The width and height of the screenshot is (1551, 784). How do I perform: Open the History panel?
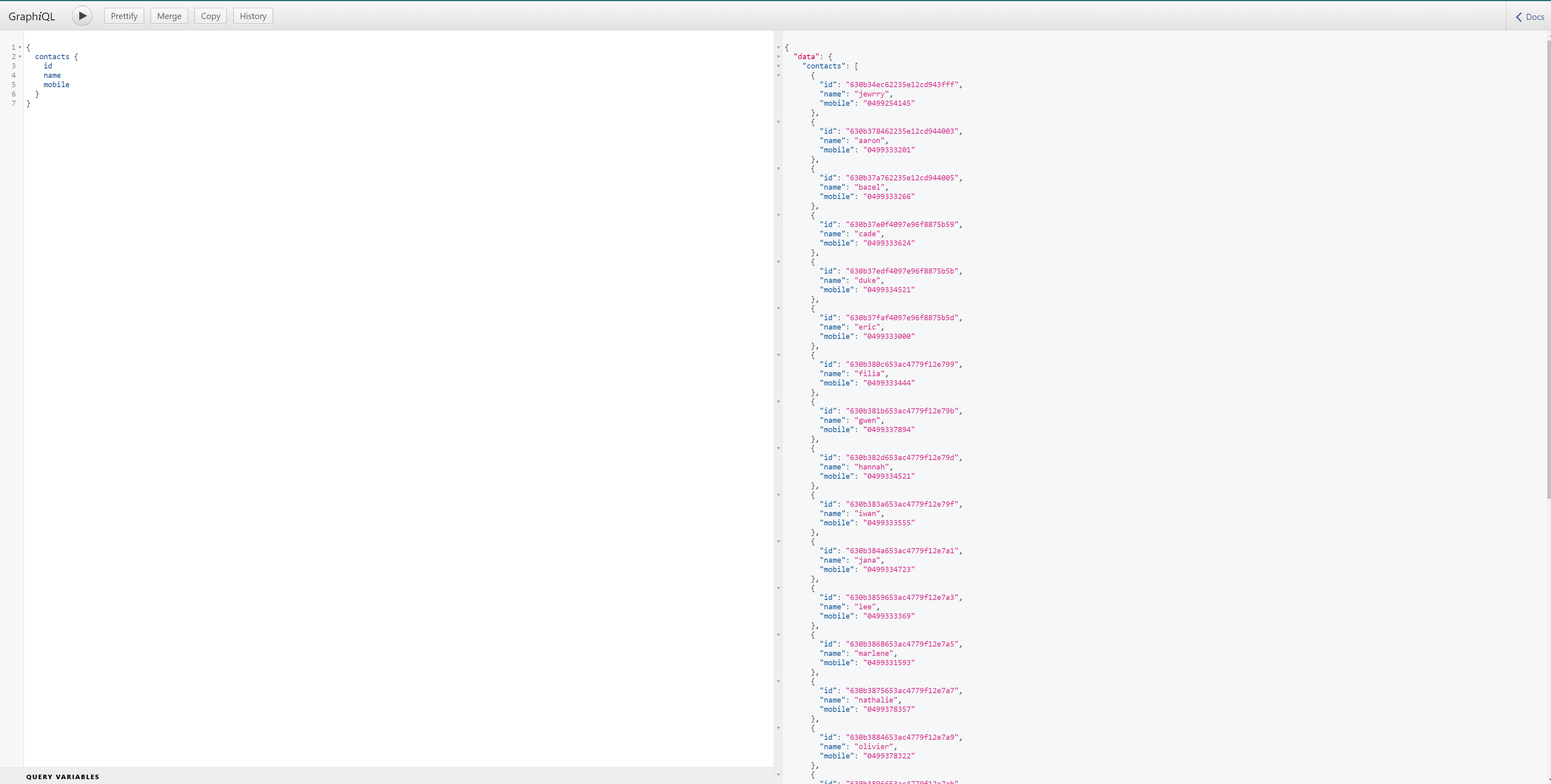click(252, 16)
